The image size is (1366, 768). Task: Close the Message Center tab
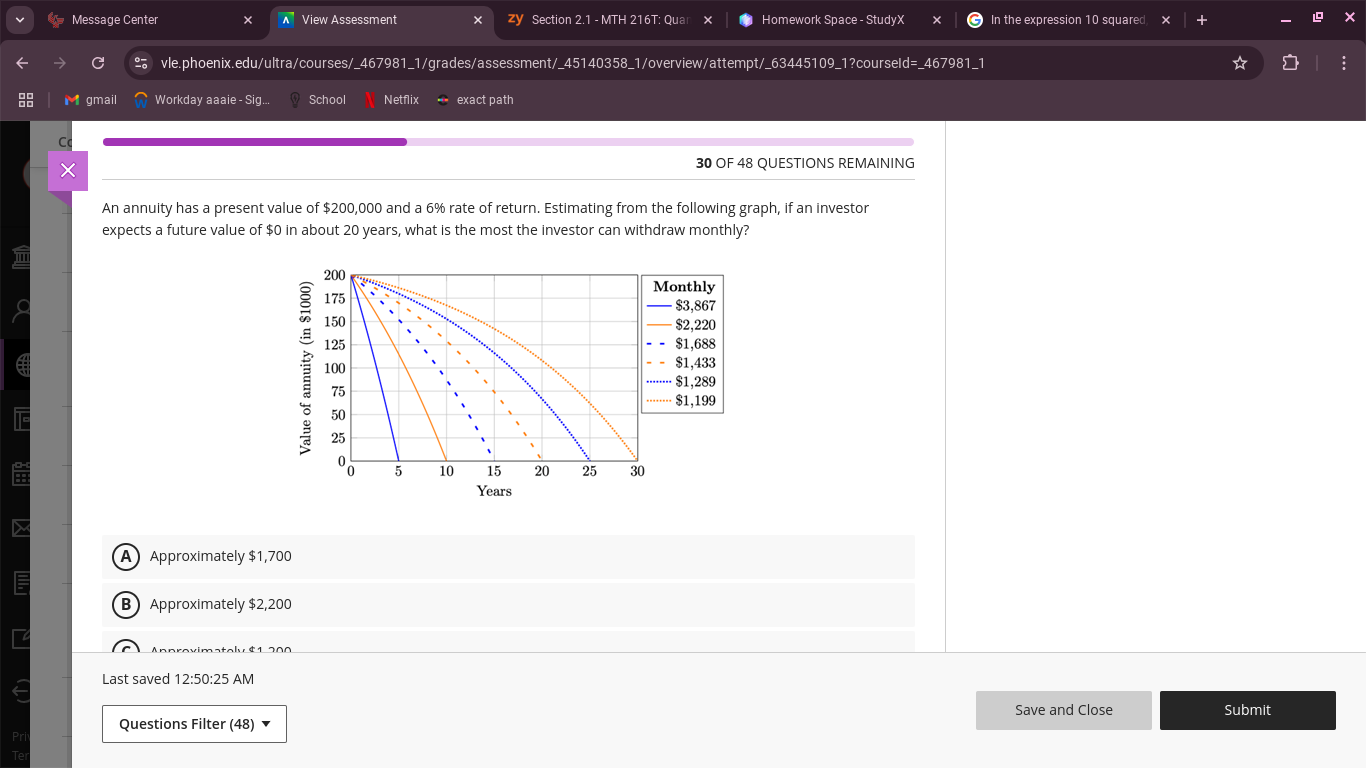click(x=248, y=20)
